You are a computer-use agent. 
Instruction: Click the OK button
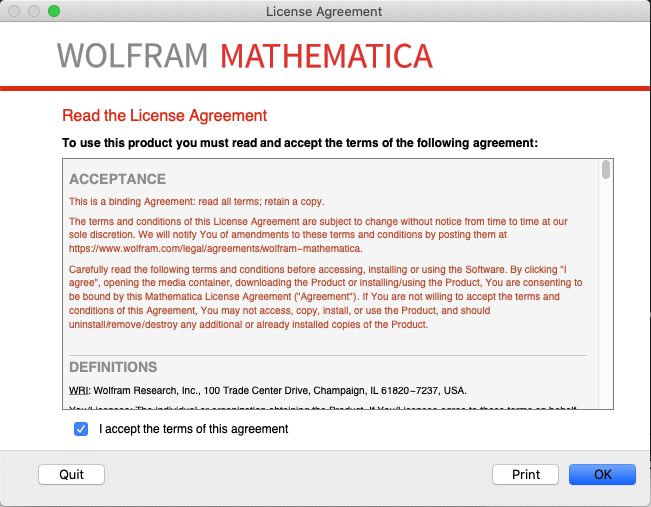602,474
